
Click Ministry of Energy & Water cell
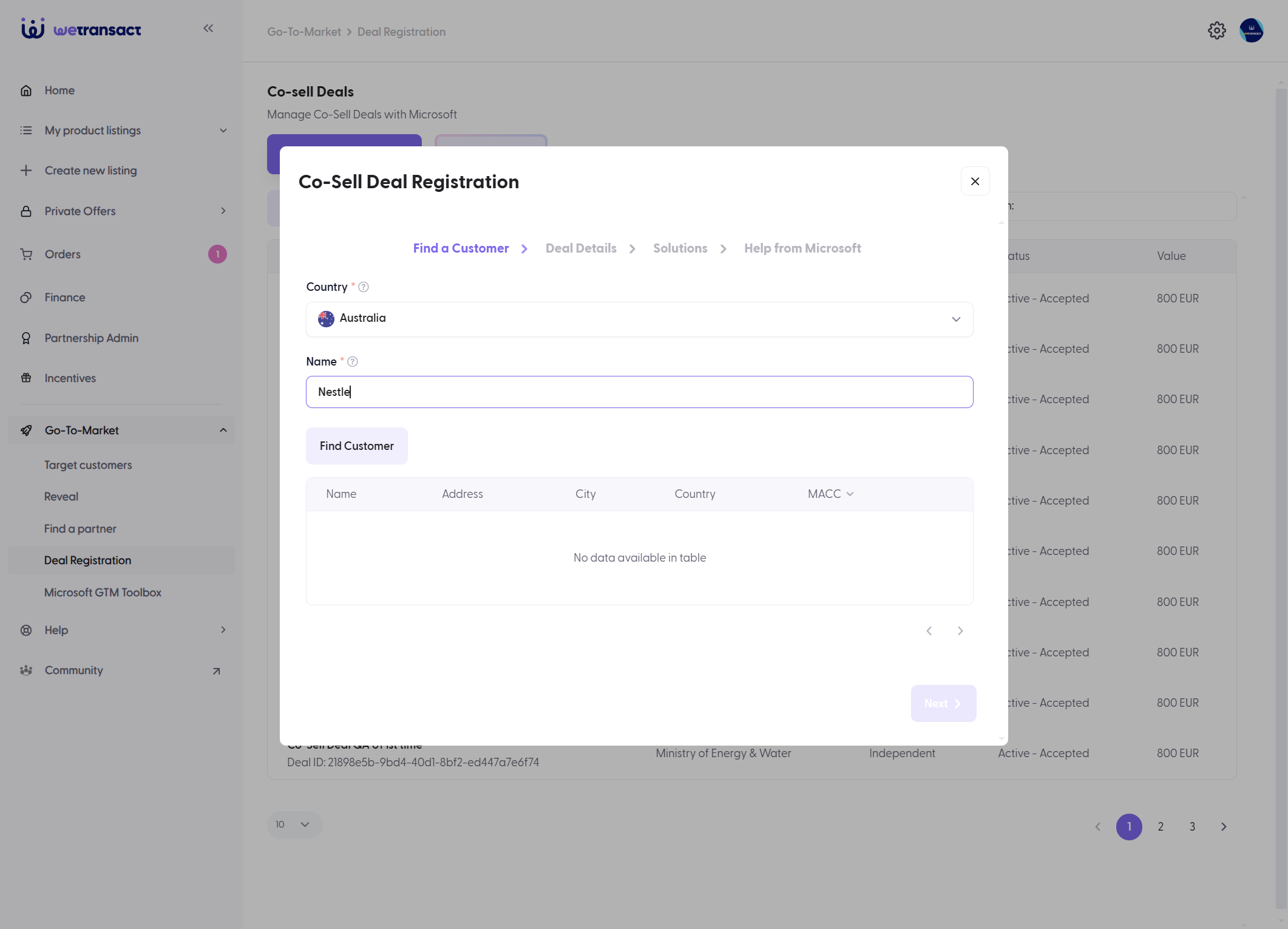pos(724,754)
